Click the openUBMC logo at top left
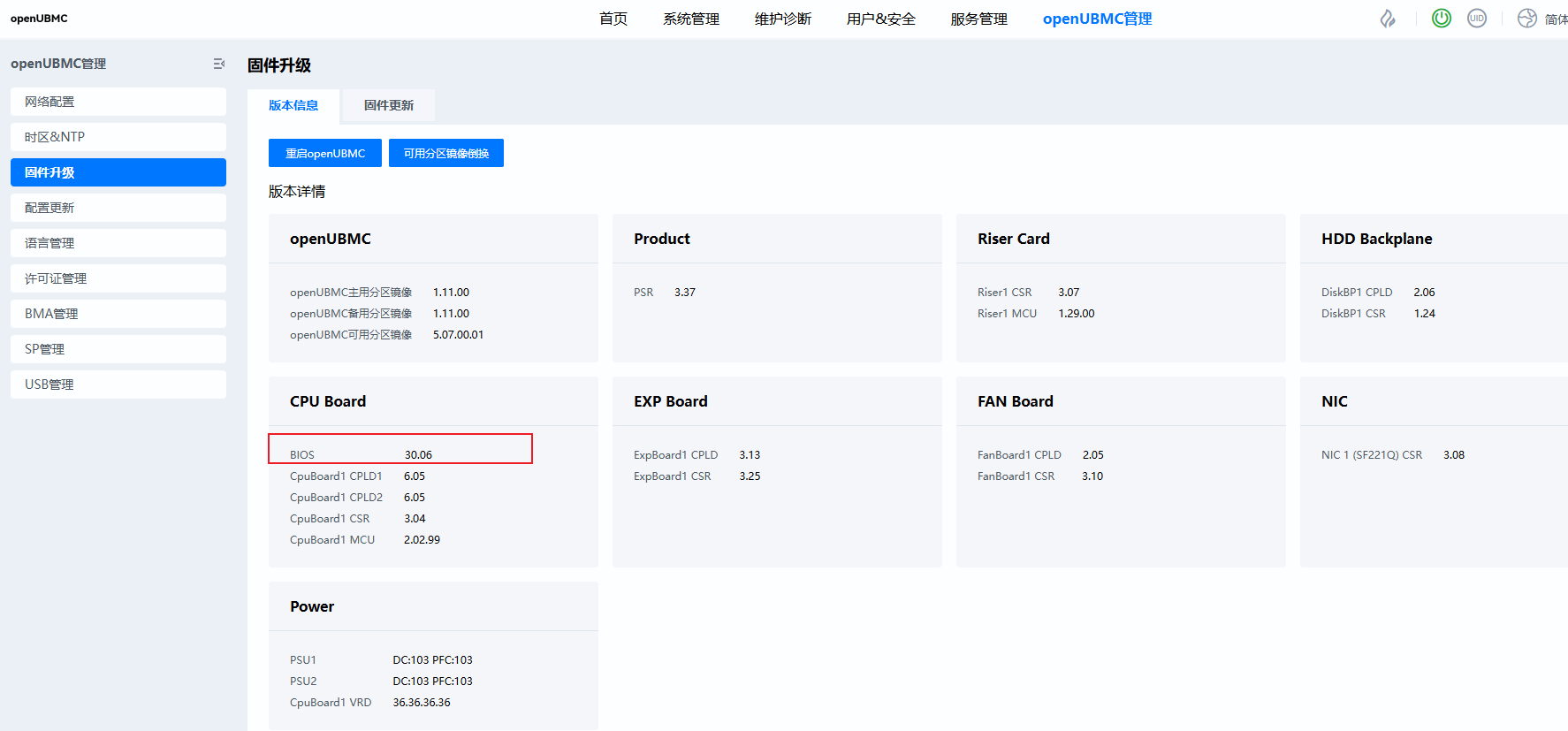The image size is (1568, 731). 39,19
